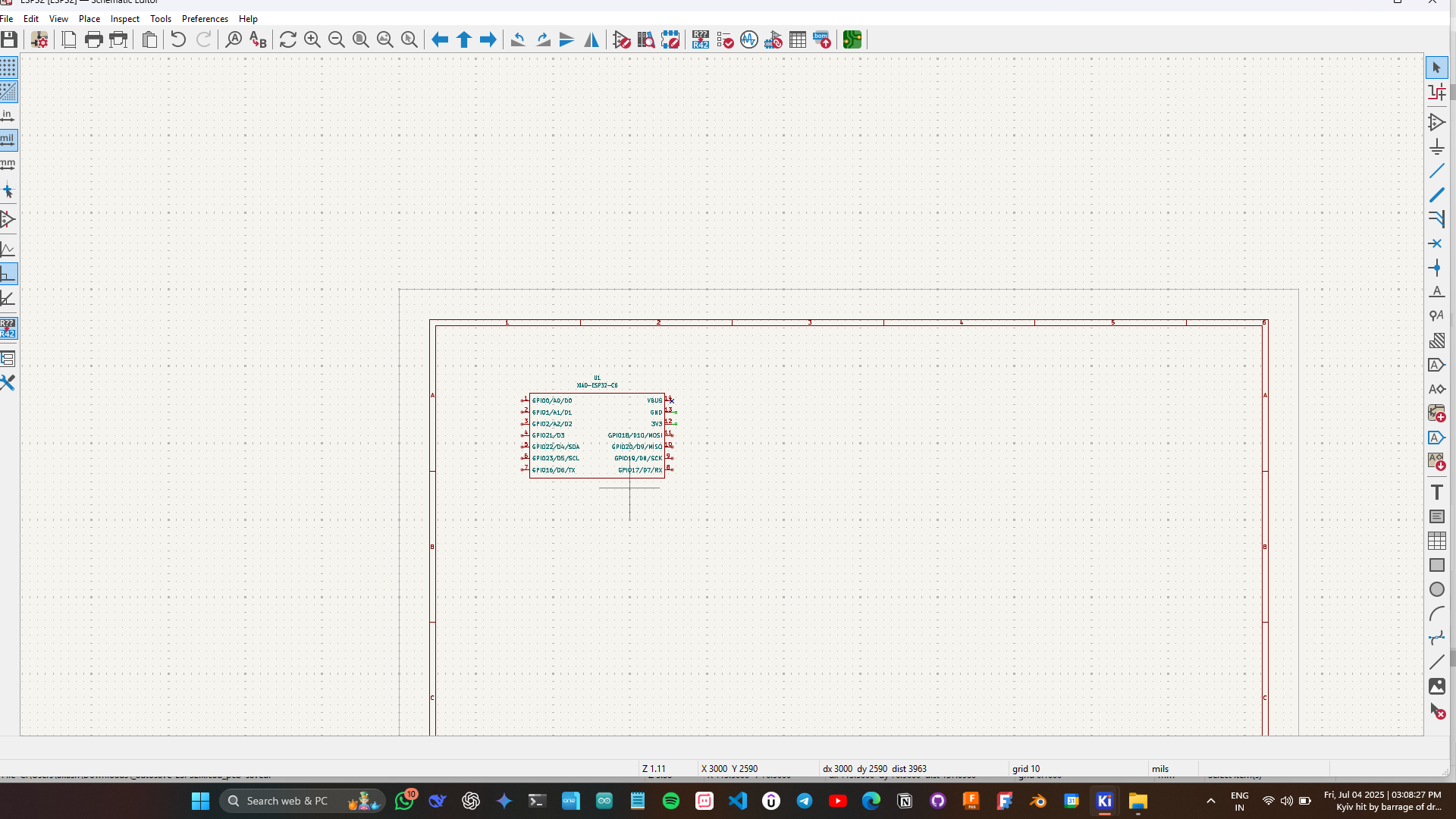Image resolution: width=1456 pixels, height=819 pixels.
Task: Navigate back with left blue arrow
Action: click(440, 39)
